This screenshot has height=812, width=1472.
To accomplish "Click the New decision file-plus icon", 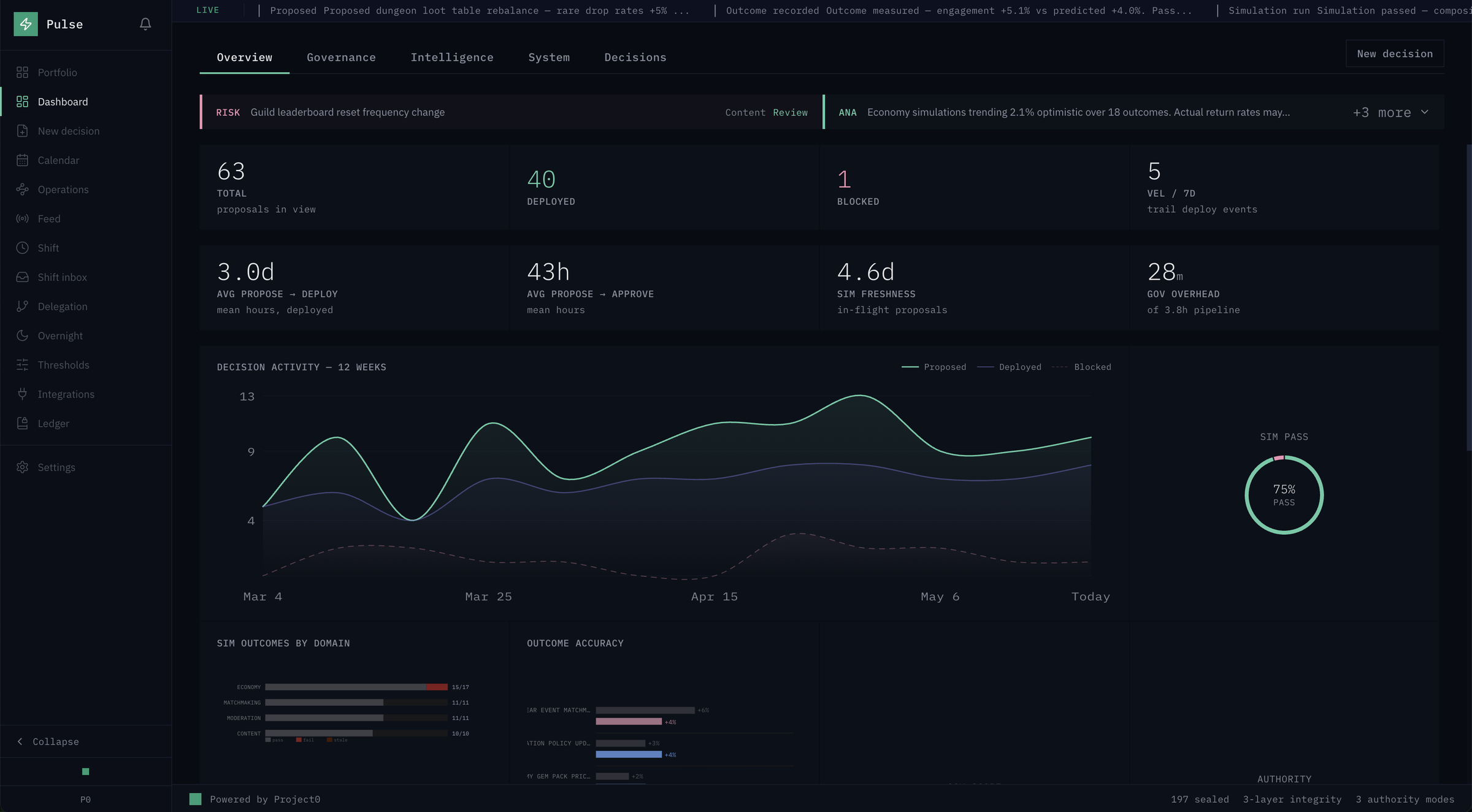I will point(23,131).
